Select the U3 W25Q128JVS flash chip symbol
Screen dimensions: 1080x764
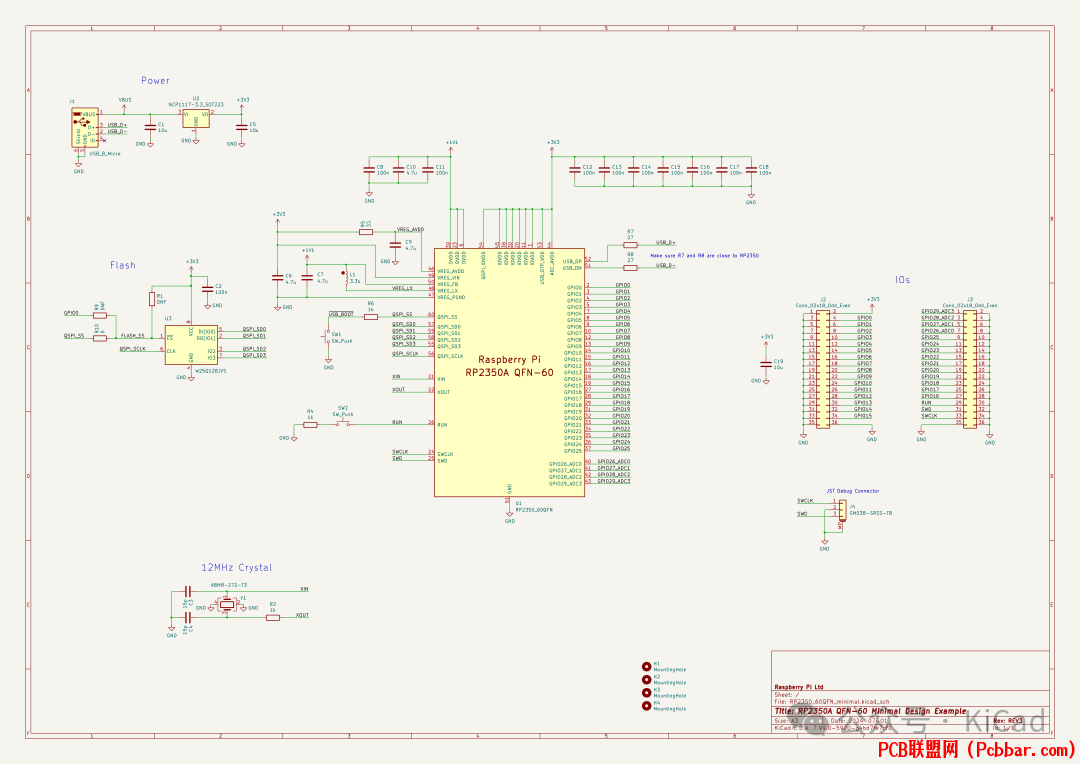pyautogui.click(x=191, y=345)
